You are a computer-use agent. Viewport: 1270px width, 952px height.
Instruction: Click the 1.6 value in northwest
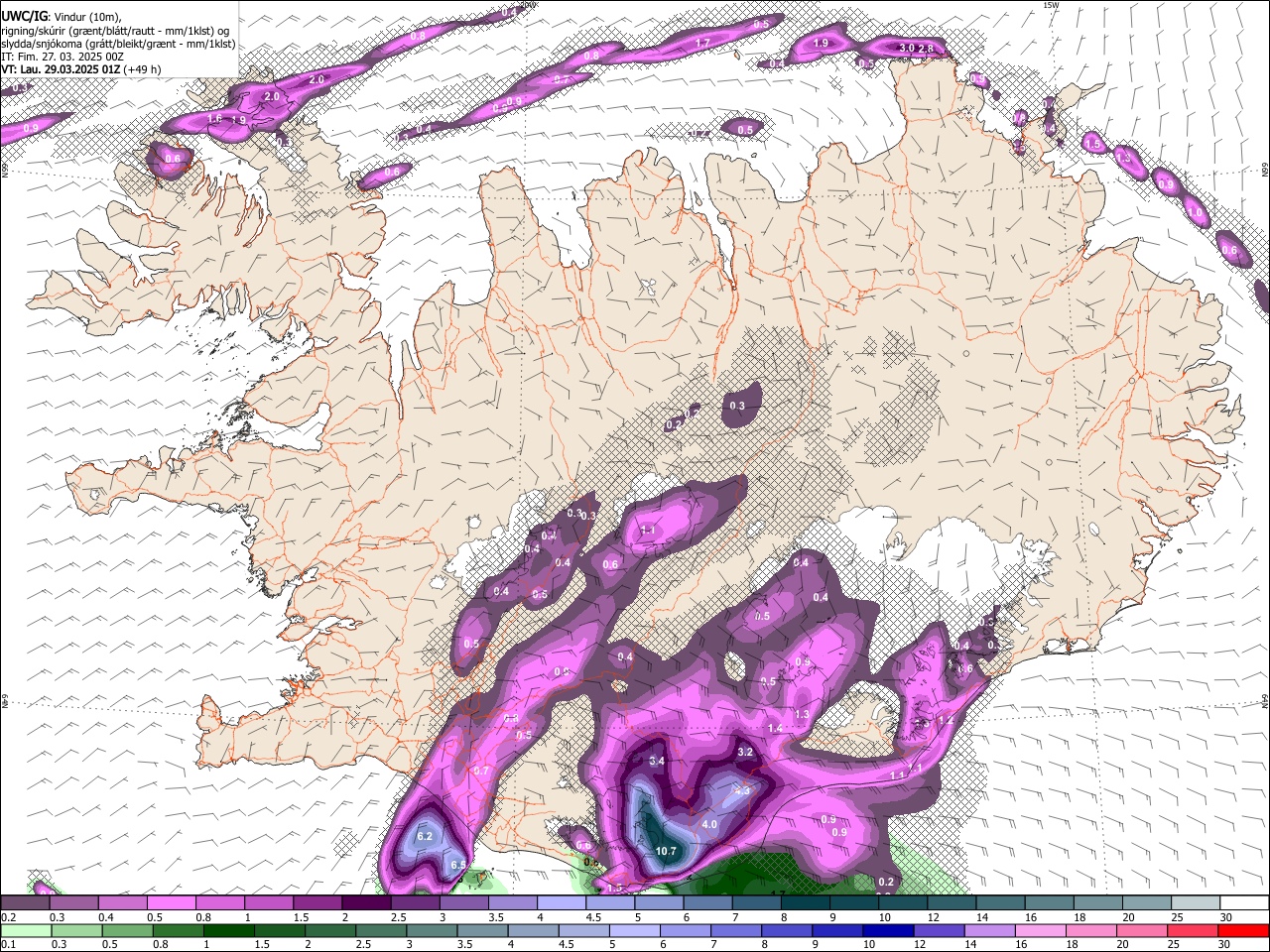pos(214,118)
